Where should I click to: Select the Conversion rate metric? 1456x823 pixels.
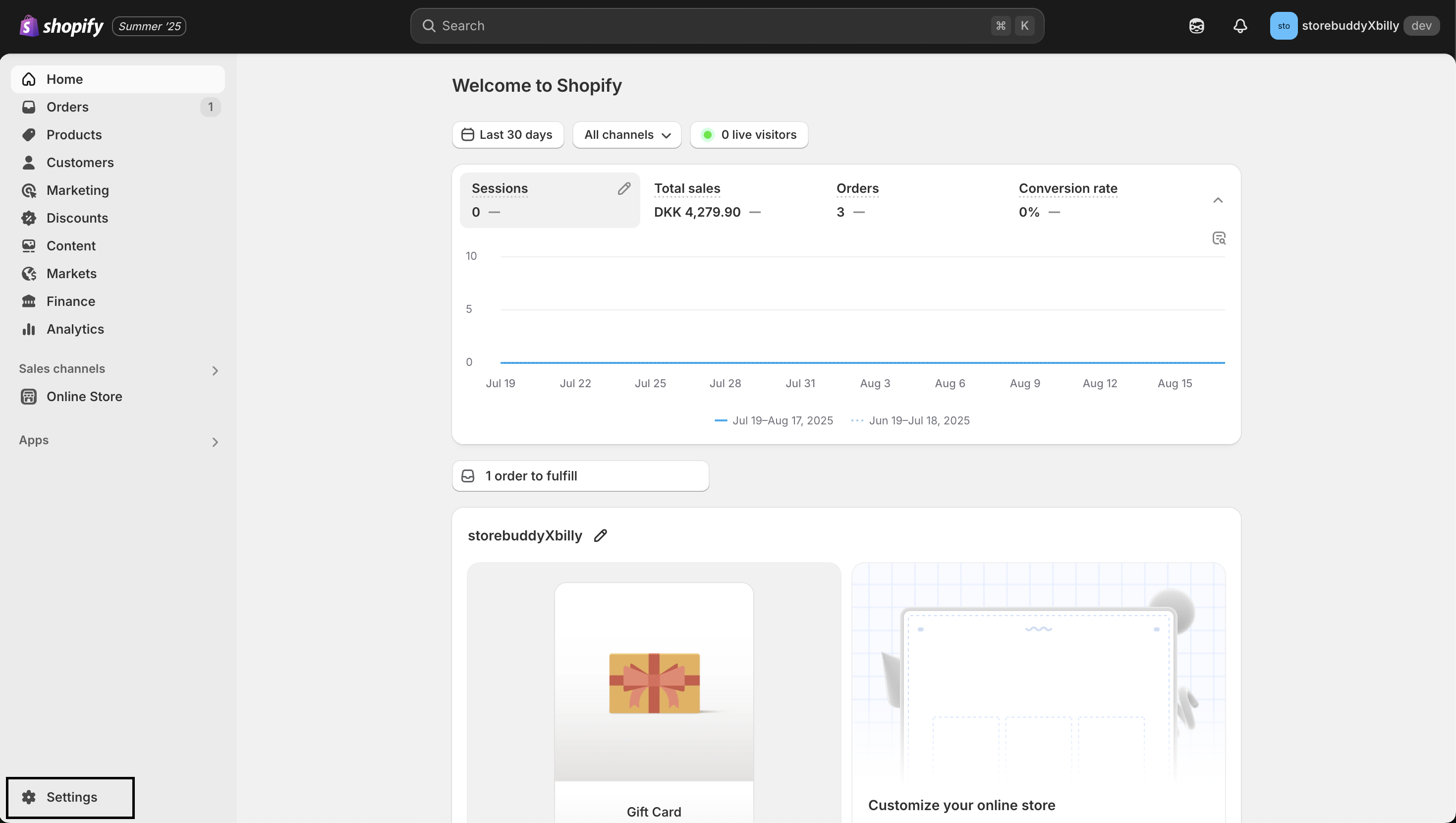click(1097, 200)
